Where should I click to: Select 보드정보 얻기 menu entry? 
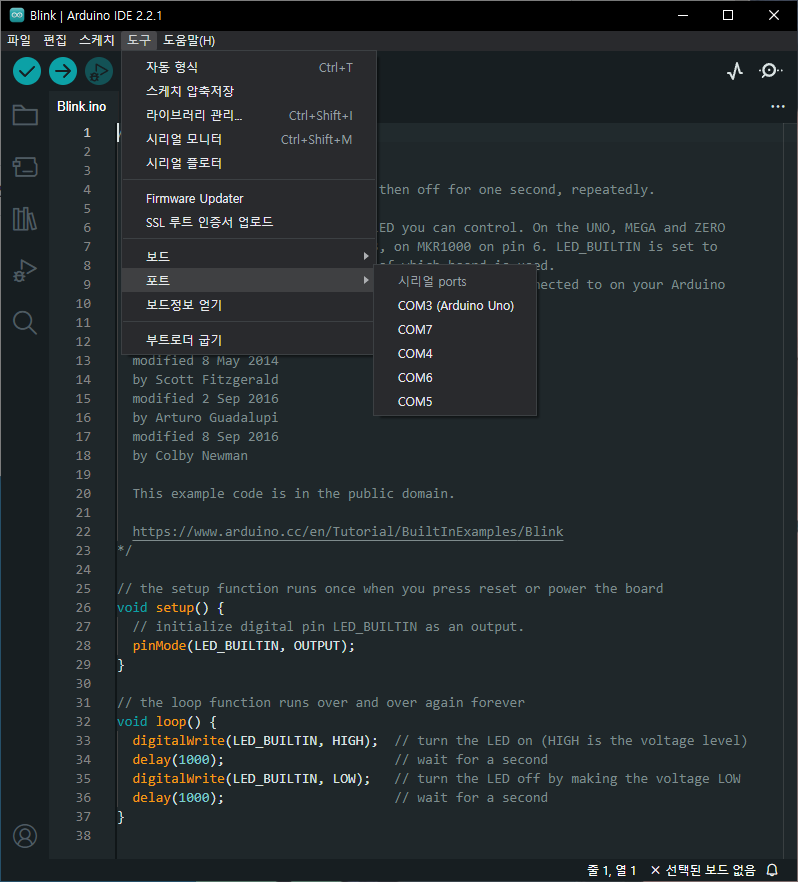click(249, 305)
